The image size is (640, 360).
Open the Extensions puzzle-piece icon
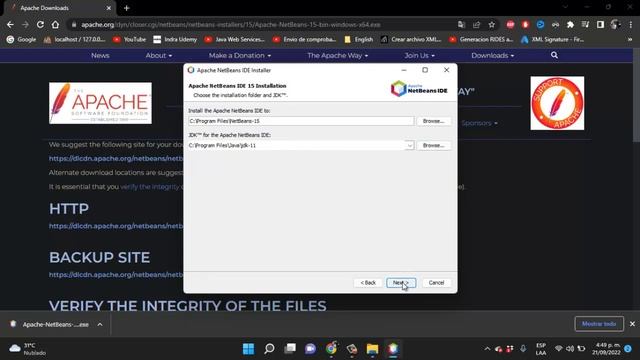click(x=570, y=24)
